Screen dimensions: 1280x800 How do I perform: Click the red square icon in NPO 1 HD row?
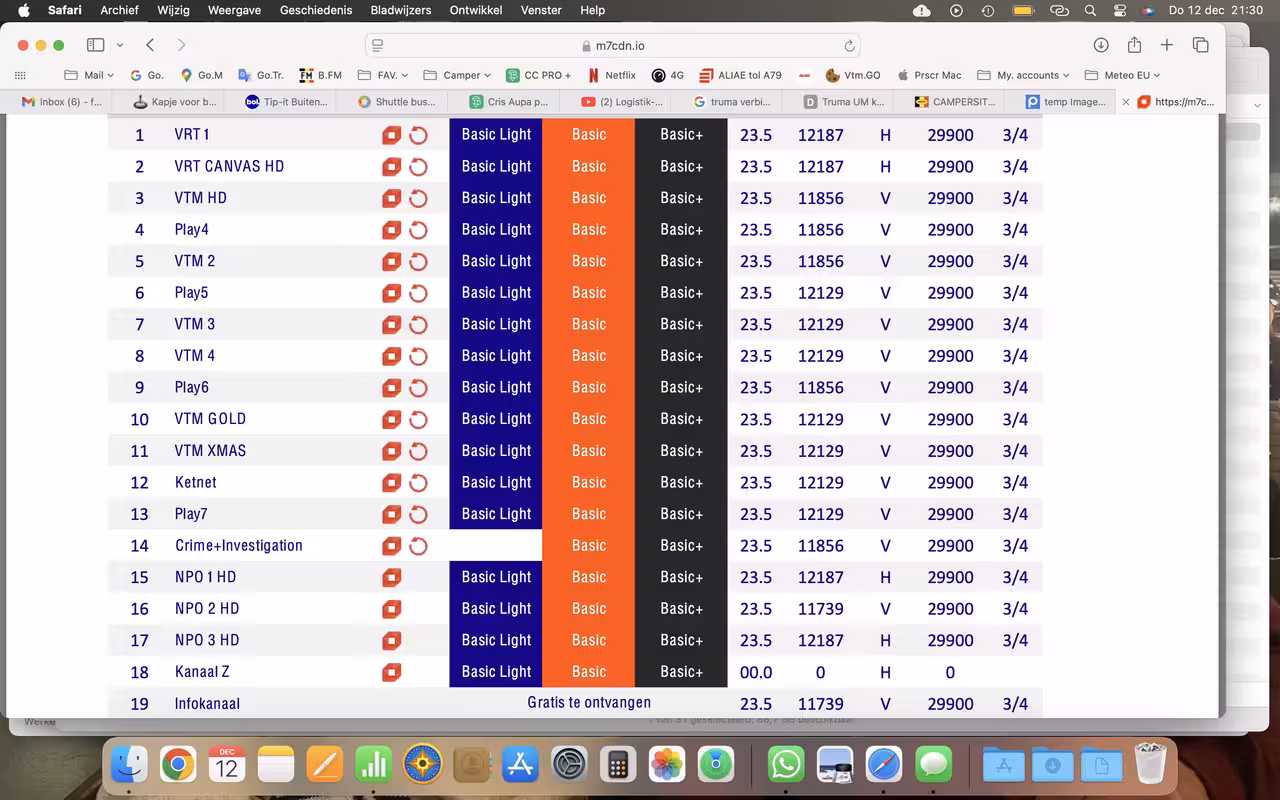pyautogui.click(x=392, y=577)
